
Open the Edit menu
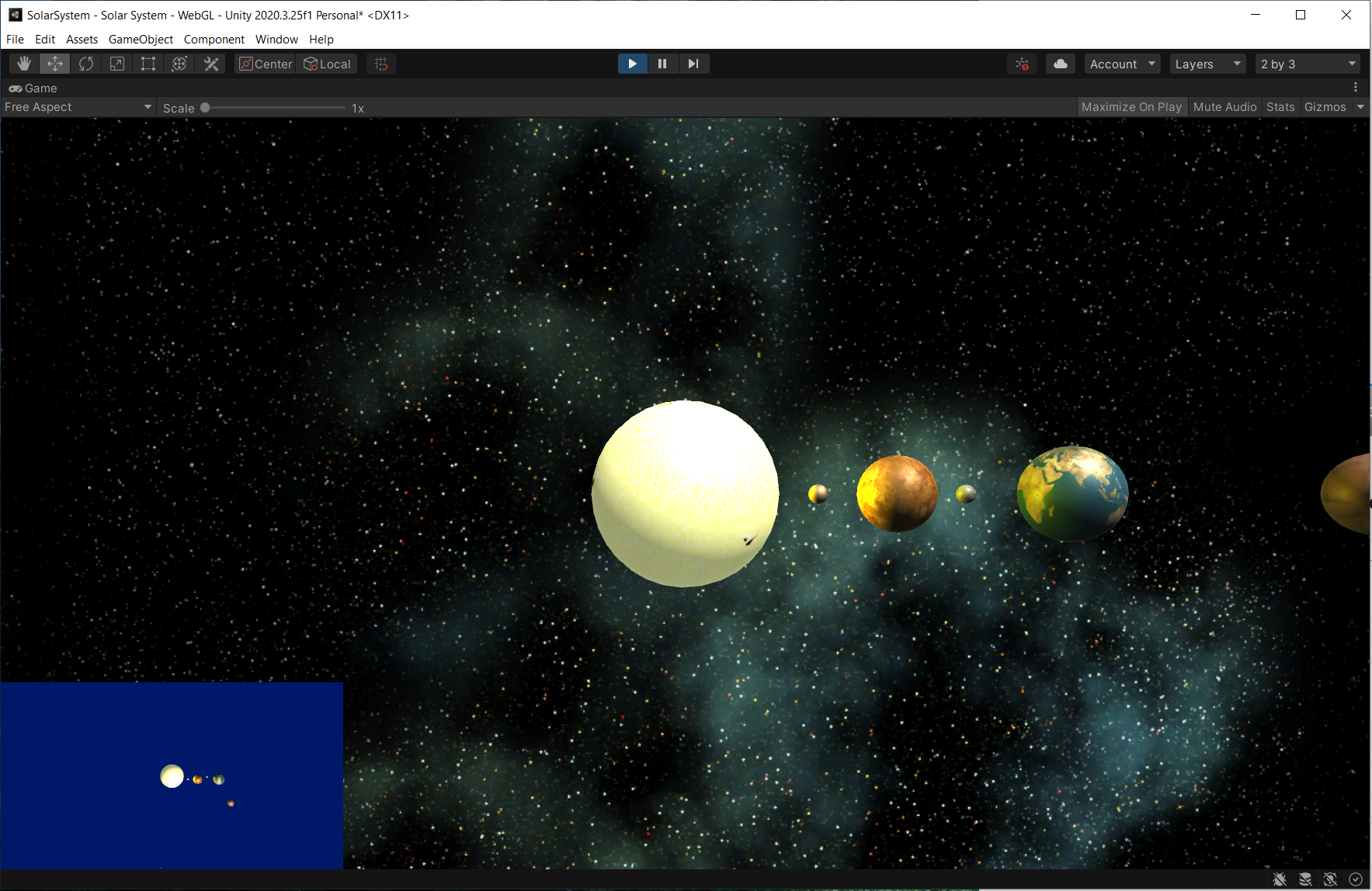click(45, 39)
